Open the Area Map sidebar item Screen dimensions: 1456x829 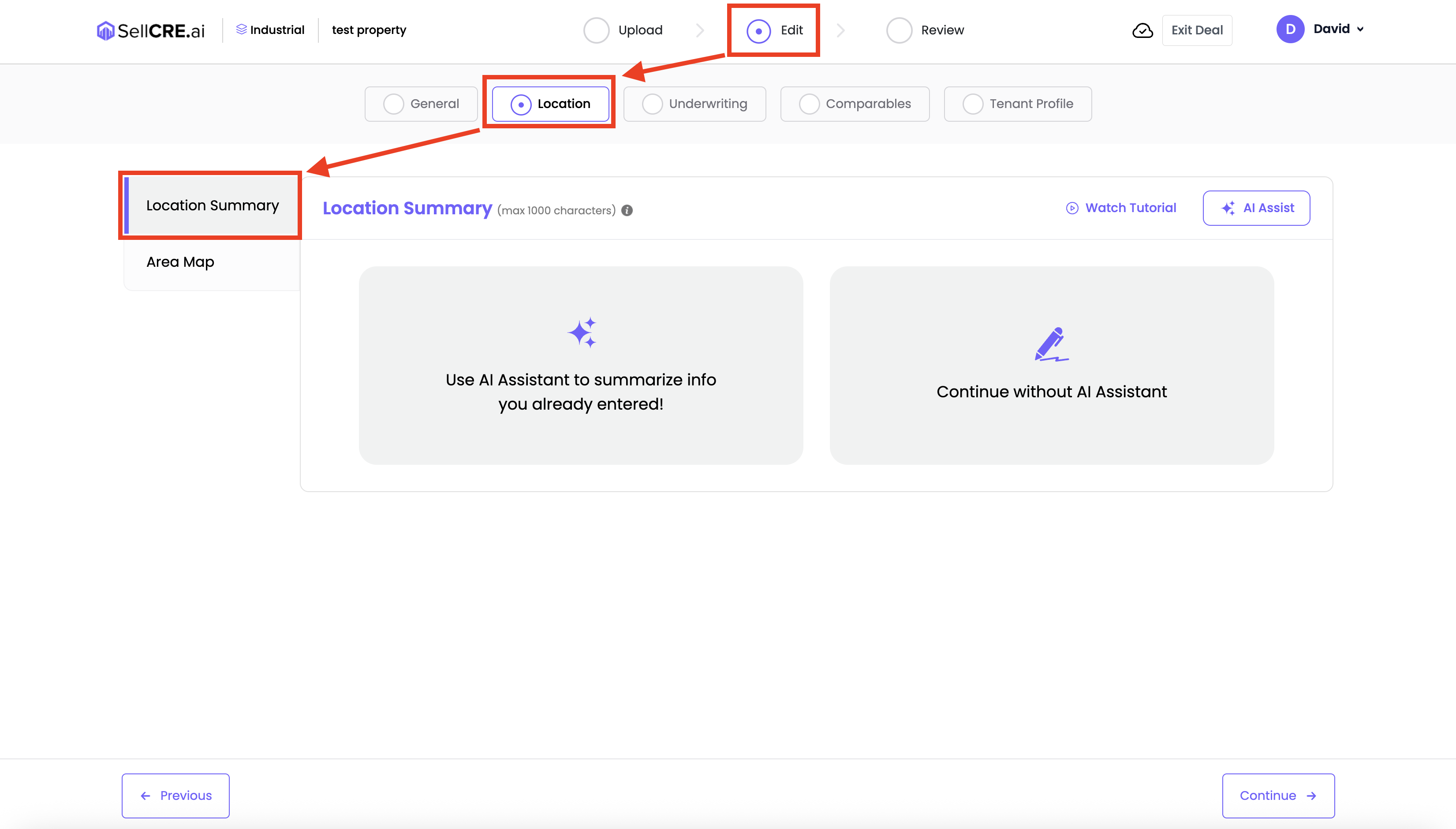click(180, 262)
